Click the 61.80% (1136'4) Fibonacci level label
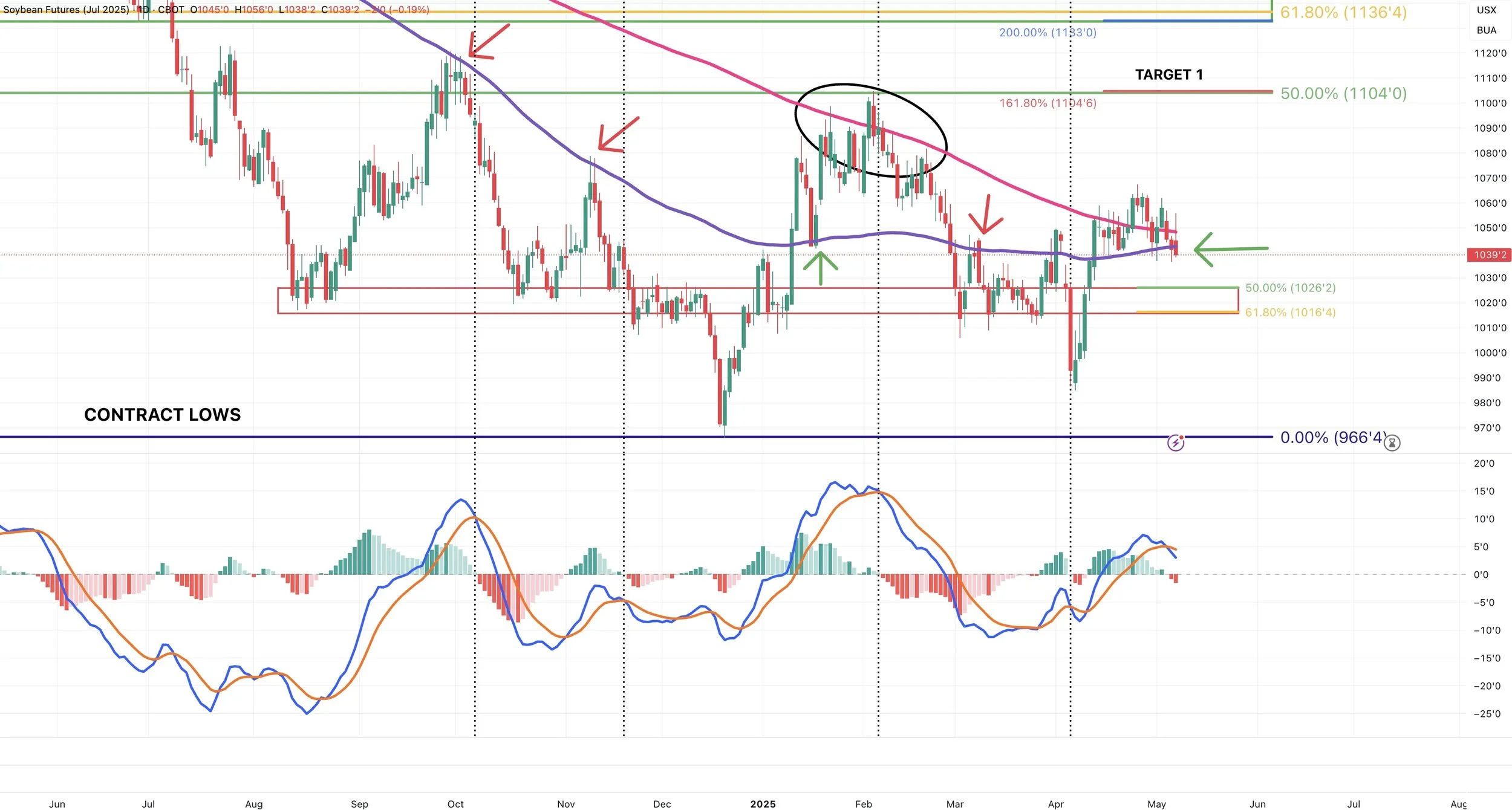The height and width of the screenshot is (810, 1512). 1343,13
